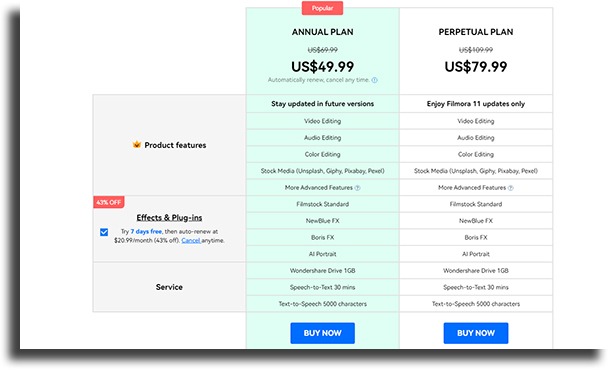Click the Service section label
Viewport: 610px width, 370px height.
pos(169,287)
